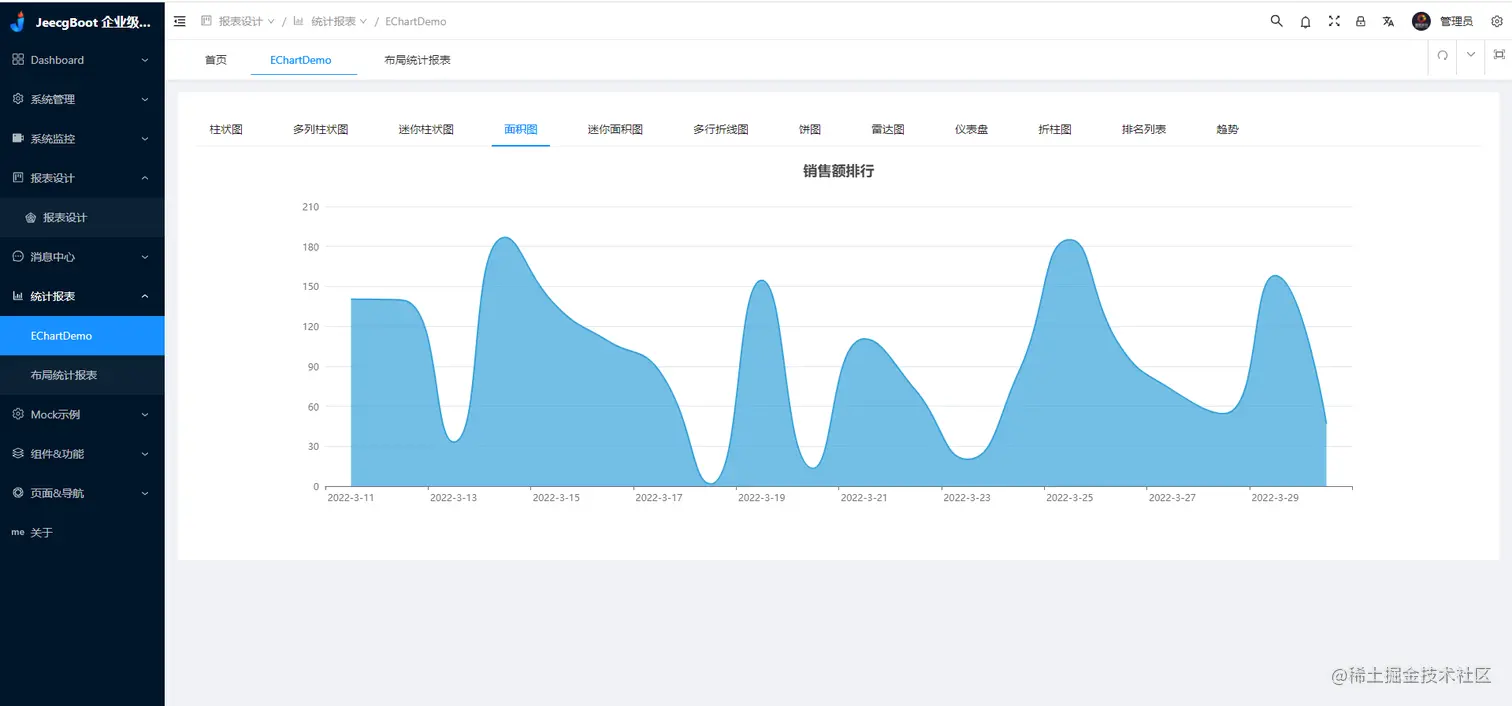Open the settings gear in header
The image size is (1512, 706).
click(x=1496, y=21)
